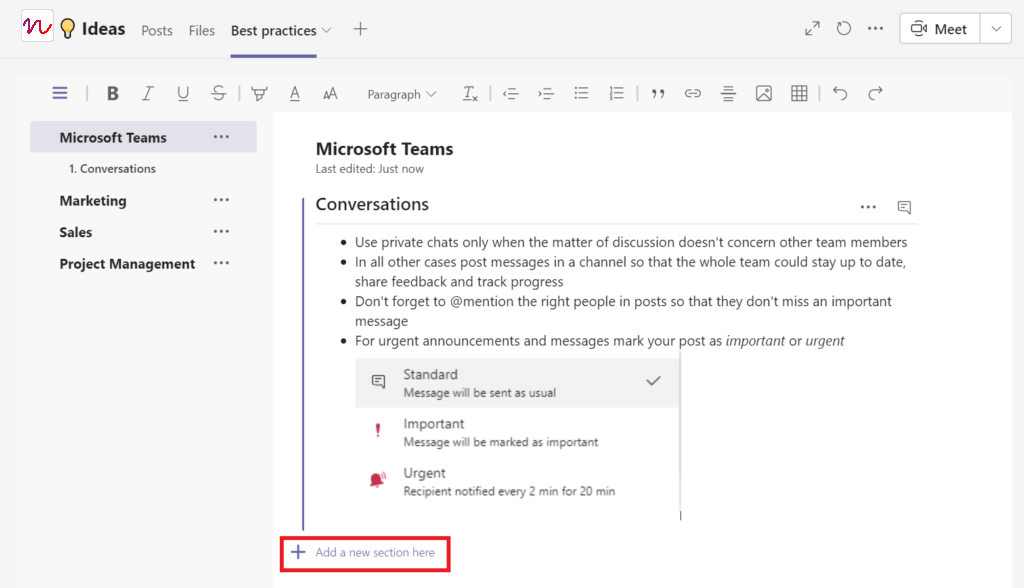Open options for Sales page
This screenshot has height=588, width=1024.
pos(221,231)
